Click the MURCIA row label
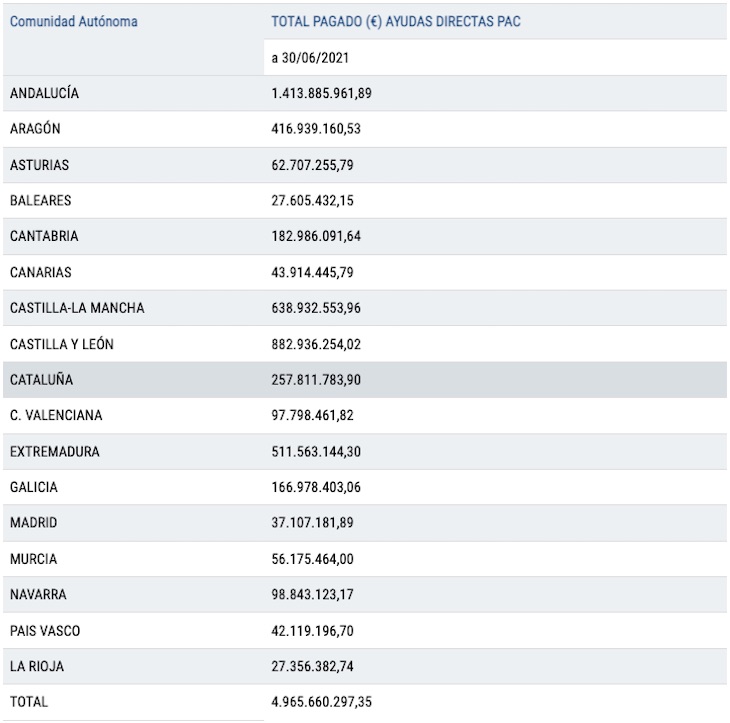730x723 pixels. 34,559
